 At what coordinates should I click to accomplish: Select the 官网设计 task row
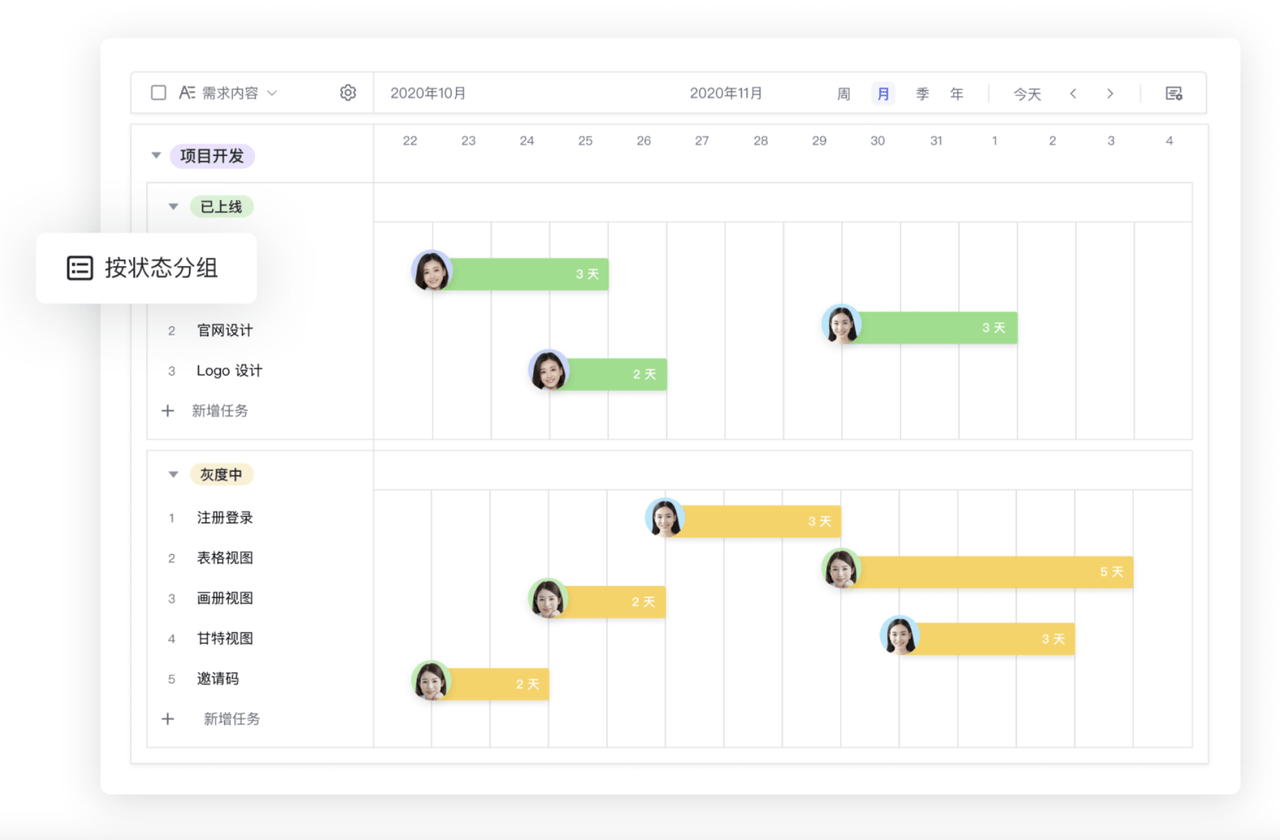(225, 330)
